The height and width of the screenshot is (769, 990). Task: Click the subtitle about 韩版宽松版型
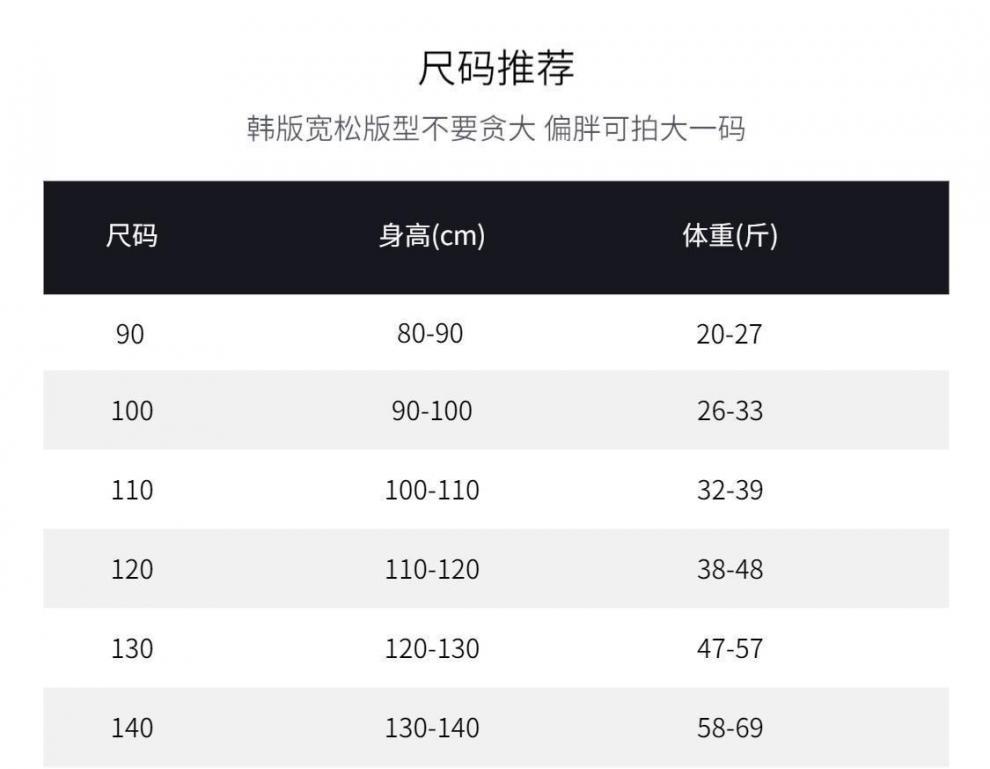[495, 129]
